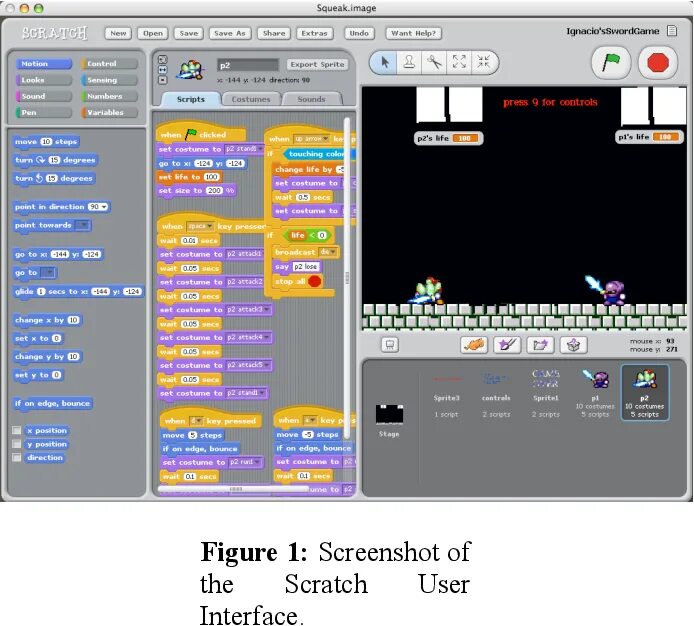
Task: Click the orange bird sprite library button
Action: [474, 345]
